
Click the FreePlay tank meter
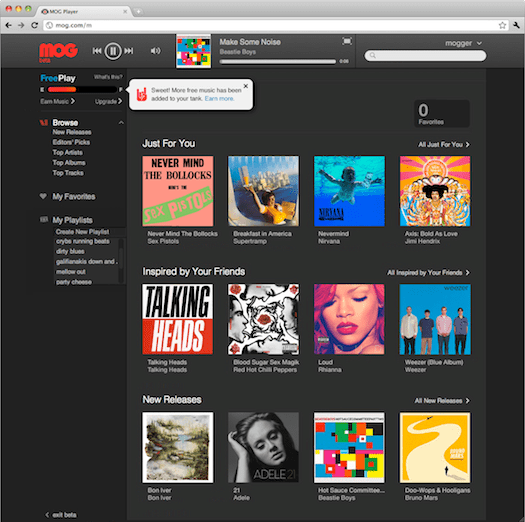pyautogui.click(x=81, y=90)
